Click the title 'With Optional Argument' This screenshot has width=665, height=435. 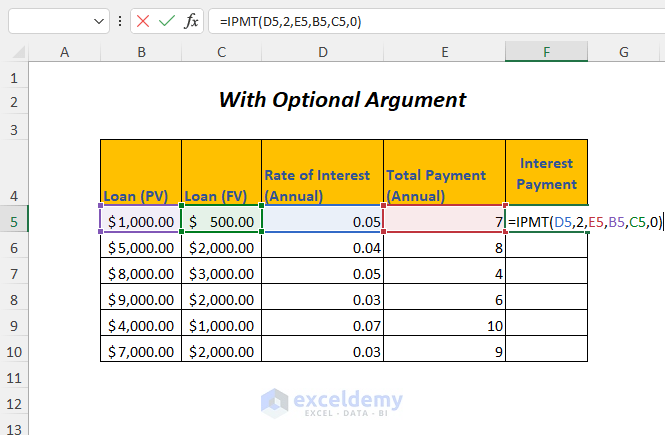point(342,100)
